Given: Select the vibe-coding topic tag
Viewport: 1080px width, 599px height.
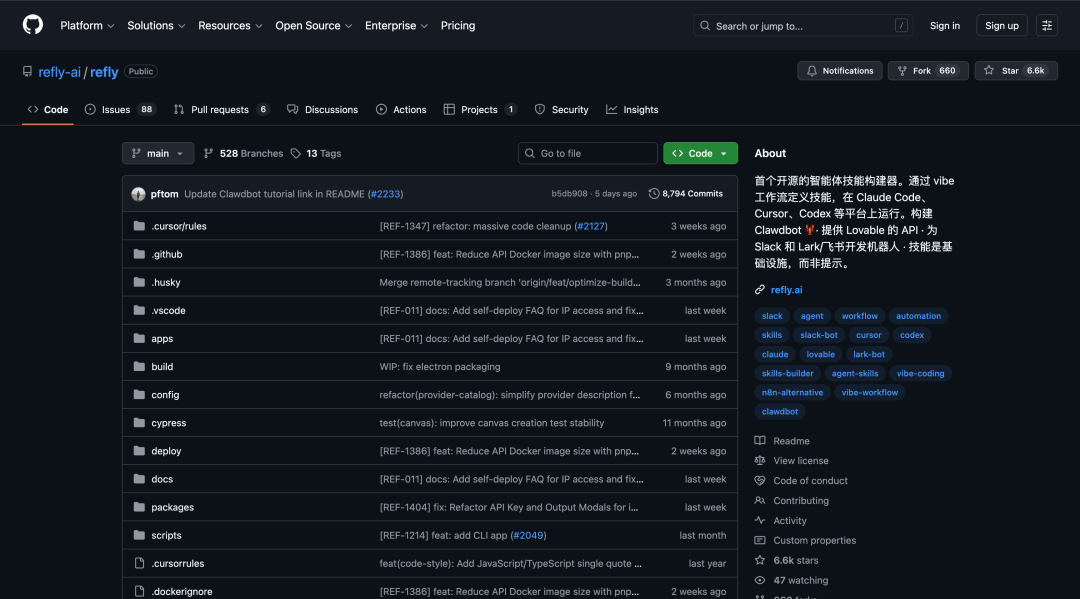Looking at the screenshot, I should [x=920, y=373].
